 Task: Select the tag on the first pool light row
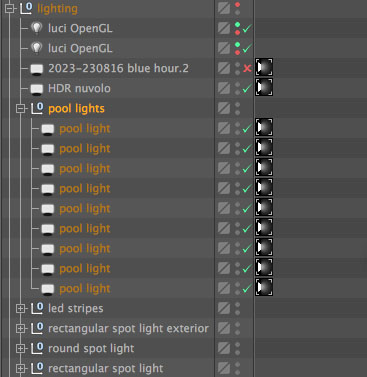tap(264, 127)
